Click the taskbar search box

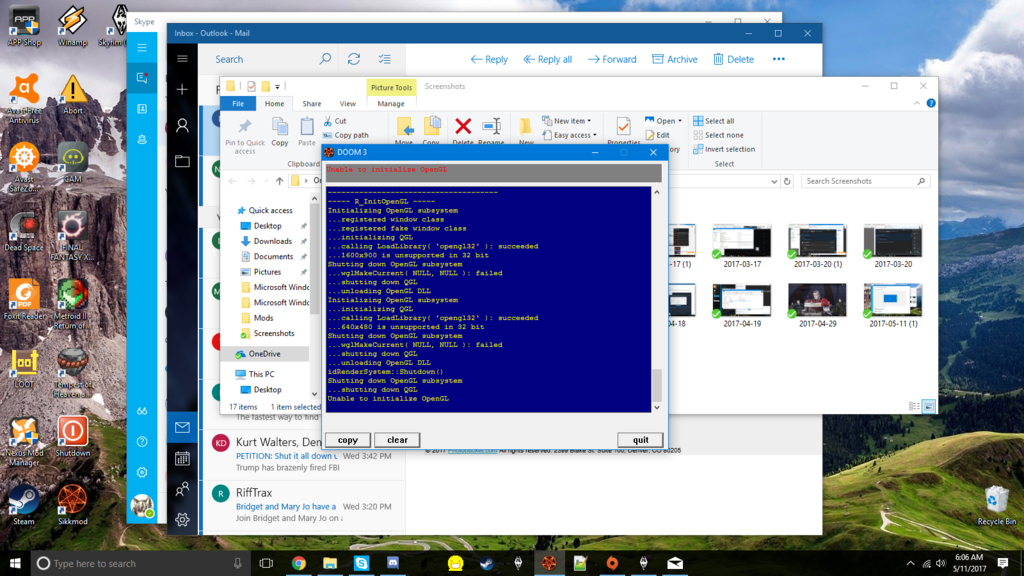[x=140, y=563]
